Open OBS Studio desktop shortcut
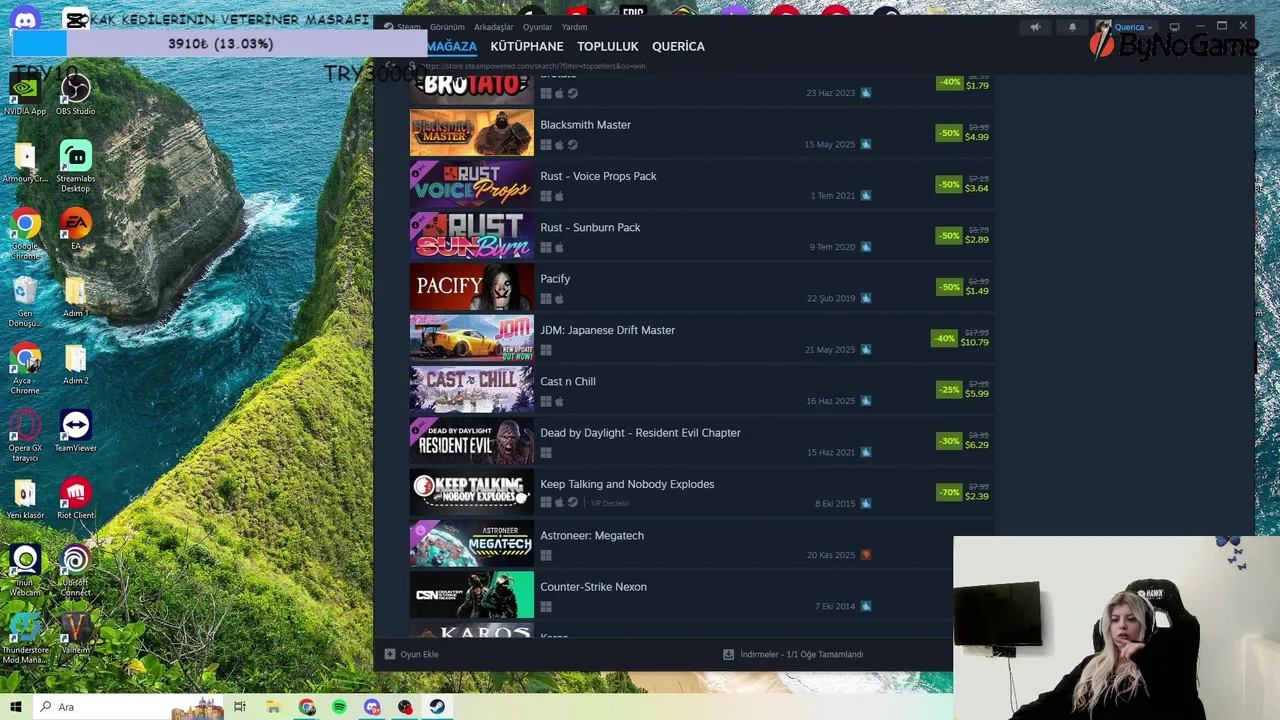Viewport: 1280px width, 720px height. coord(75,94)
